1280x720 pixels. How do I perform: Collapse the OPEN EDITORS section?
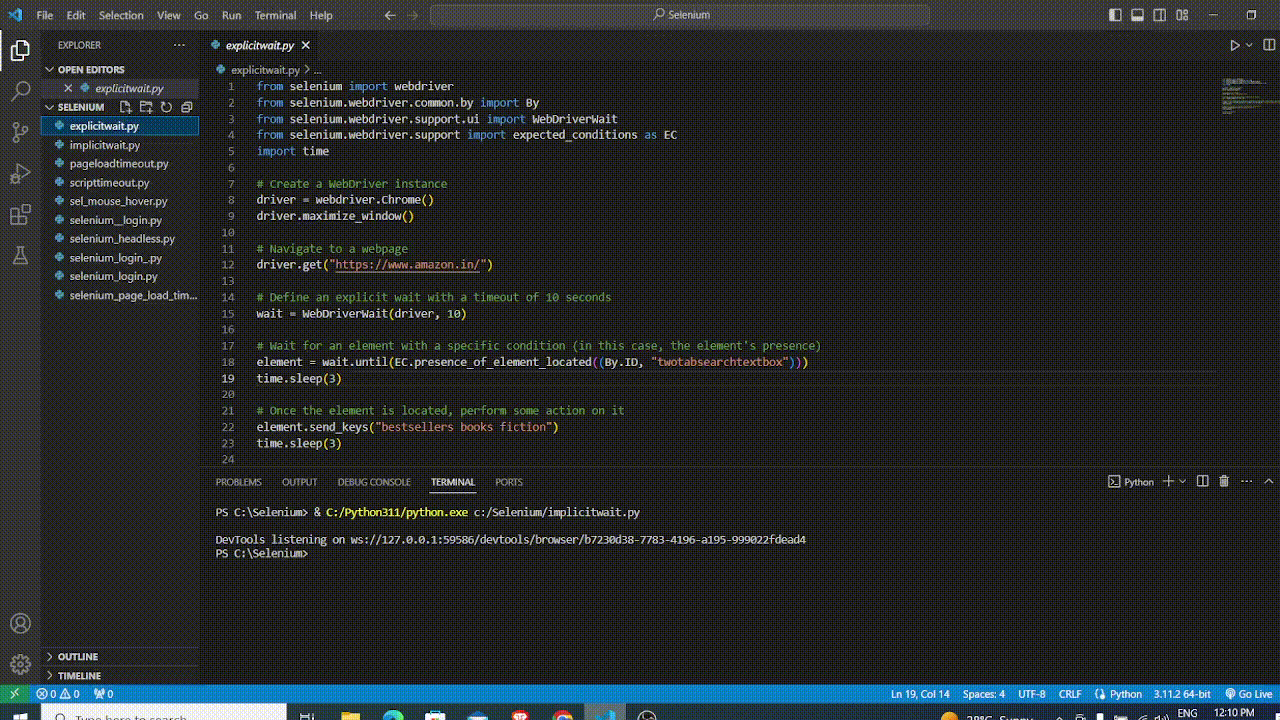(90, 70)
